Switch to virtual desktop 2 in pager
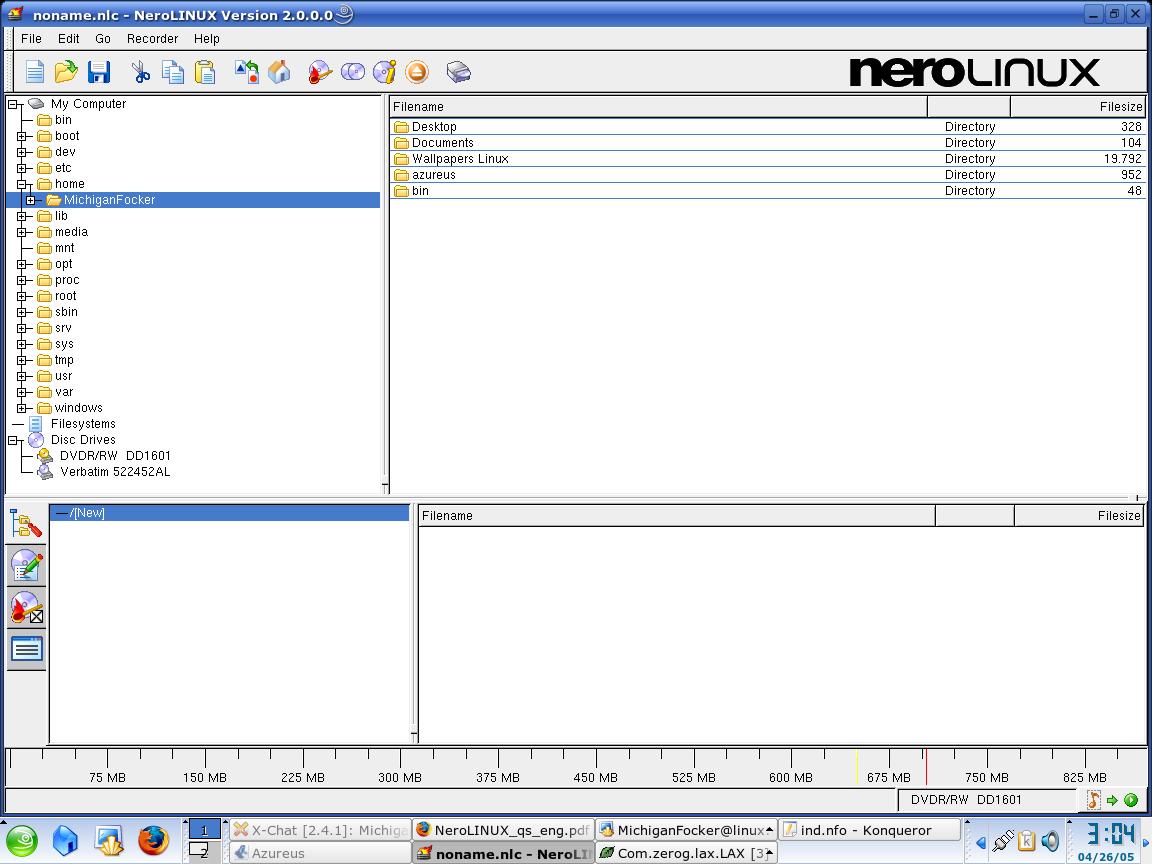The width and height of the screenshot is (1152, 864). point(204,852)
